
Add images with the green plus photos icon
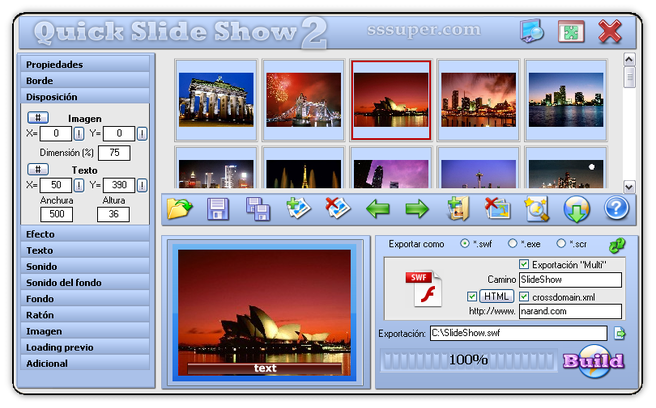[298, 208]
